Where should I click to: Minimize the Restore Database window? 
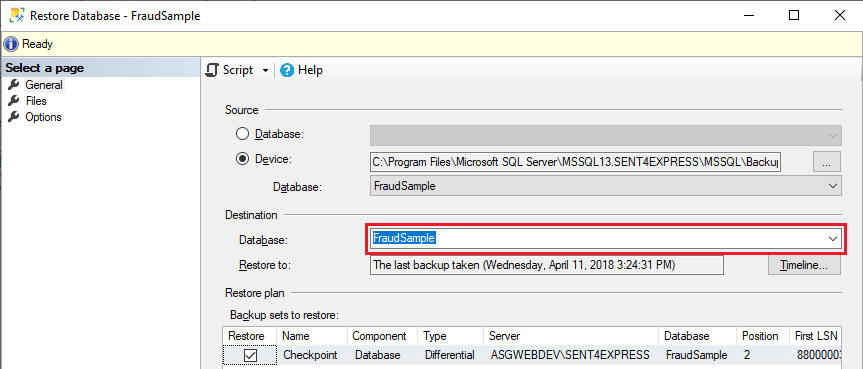click(749, 15)
